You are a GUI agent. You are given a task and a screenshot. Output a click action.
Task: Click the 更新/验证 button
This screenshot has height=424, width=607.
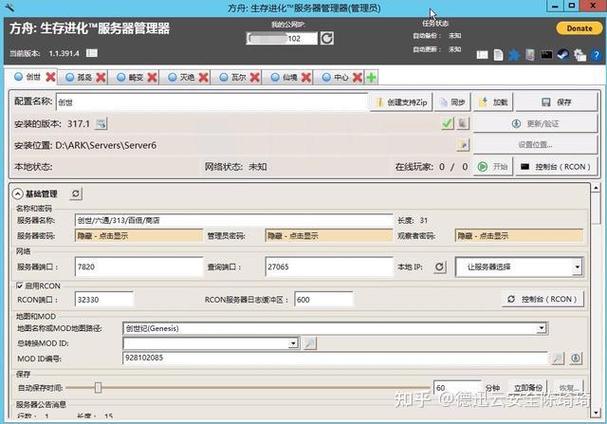click(535, 124)
